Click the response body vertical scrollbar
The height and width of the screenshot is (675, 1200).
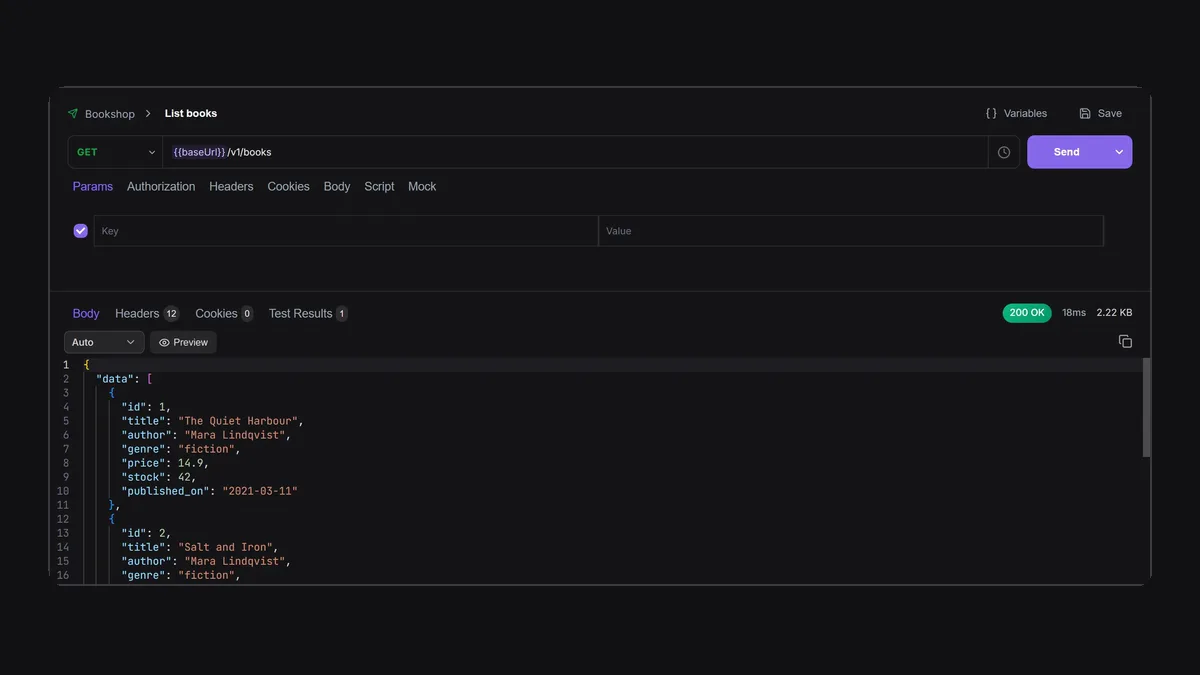[x=1146, y=407]
